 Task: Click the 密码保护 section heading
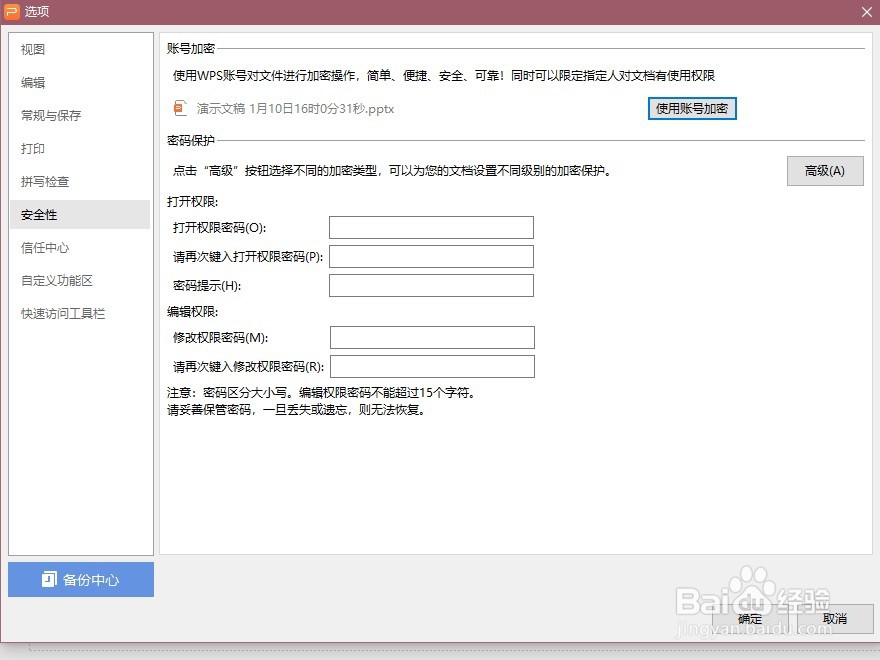coord(191,140)
